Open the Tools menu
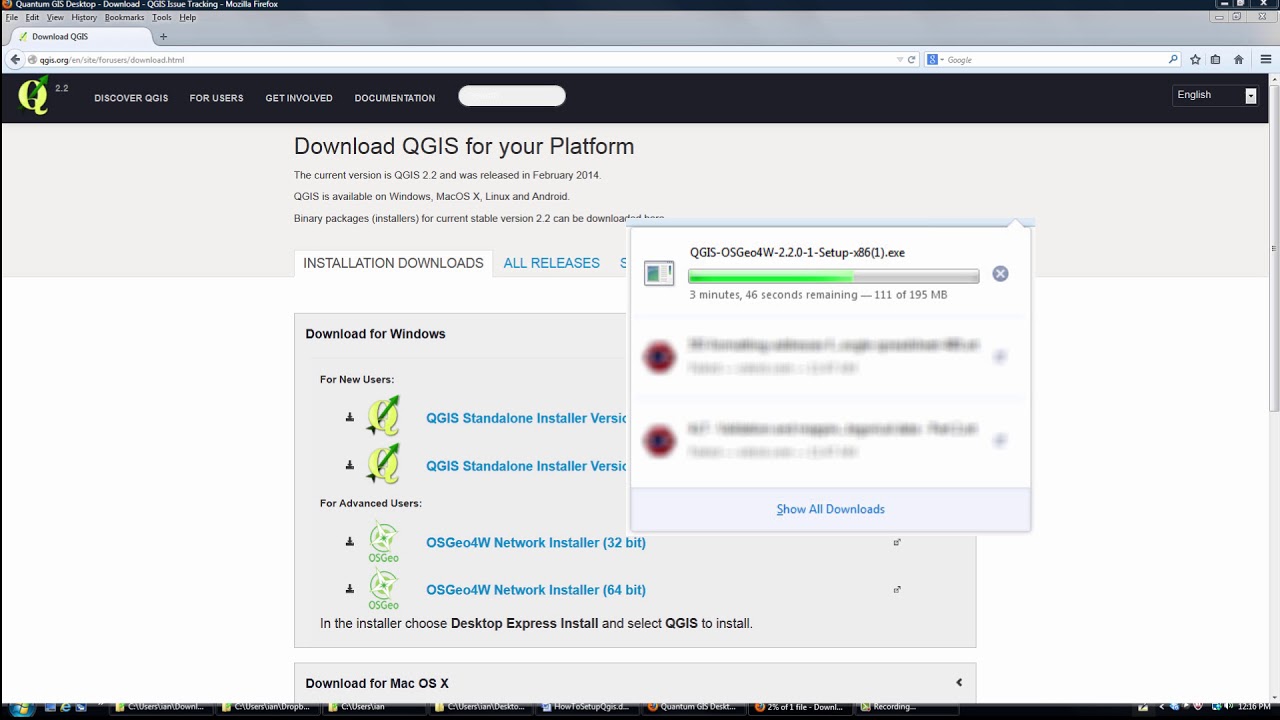Screen dimensions: 1280x720 pos(162,17)
